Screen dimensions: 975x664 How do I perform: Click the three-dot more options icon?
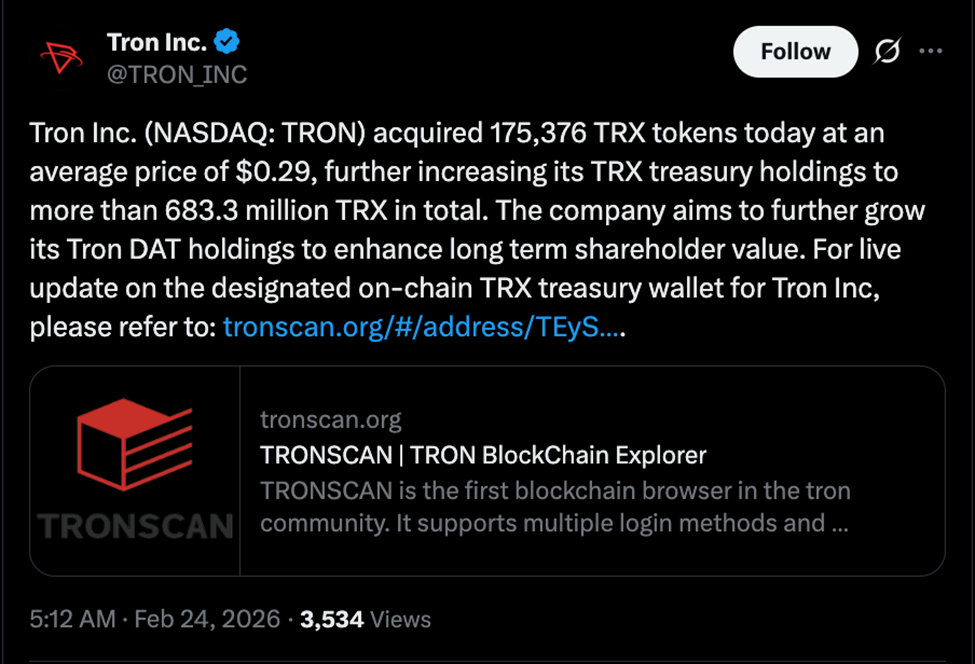[x=932, y=51]
